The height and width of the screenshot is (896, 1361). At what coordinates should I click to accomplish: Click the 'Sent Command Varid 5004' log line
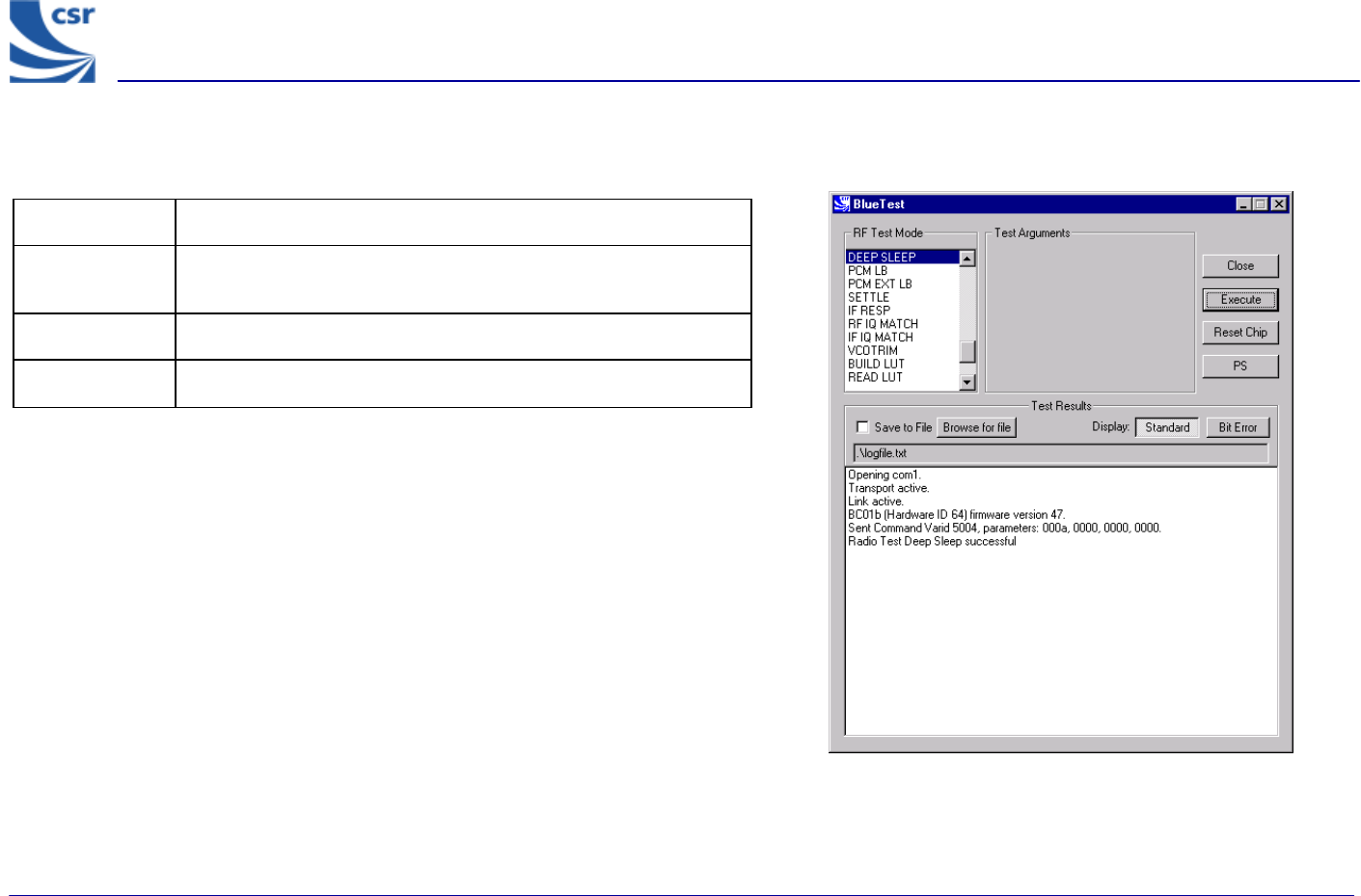click(1004, 529)
